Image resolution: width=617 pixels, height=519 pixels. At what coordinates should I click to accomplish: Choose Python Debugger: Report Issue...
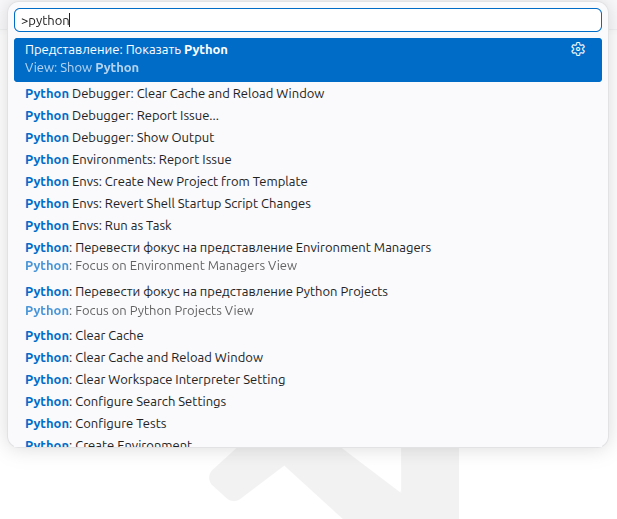[x=308, y=116]
